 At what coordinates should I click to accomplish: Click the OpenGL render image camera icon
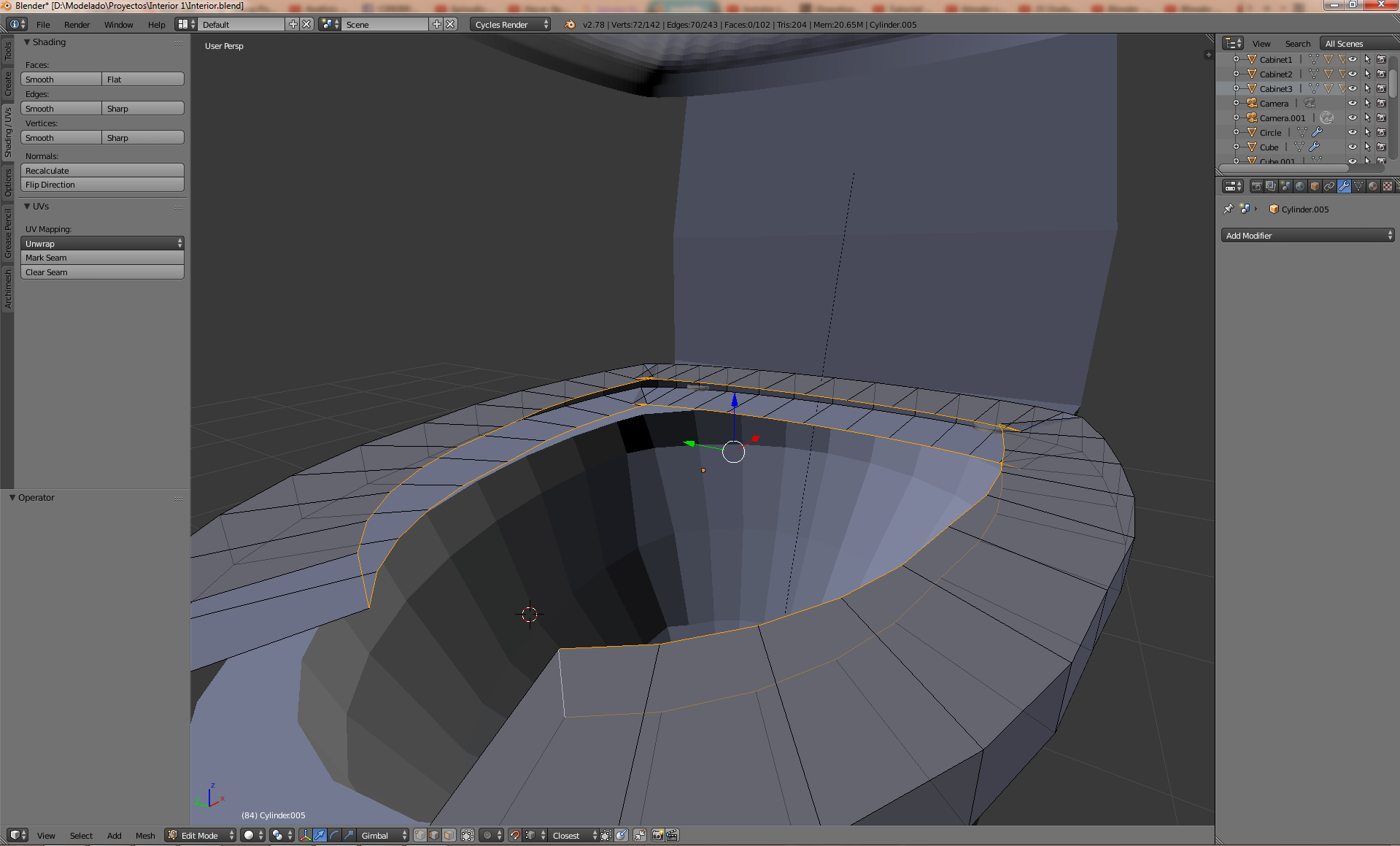pyautogui.click(x=657, y=835)
